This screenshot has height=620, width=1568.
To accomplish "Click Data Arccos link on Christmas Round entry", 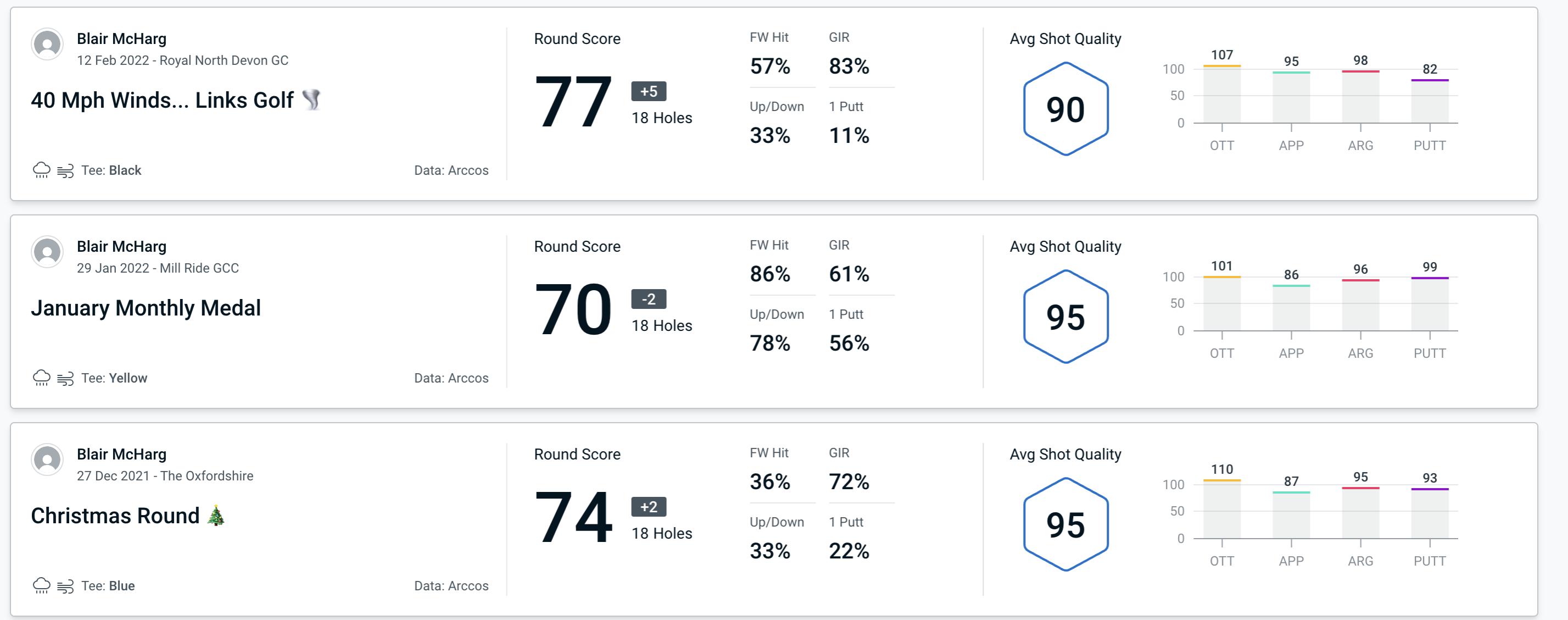I will [x=450, y=586].
